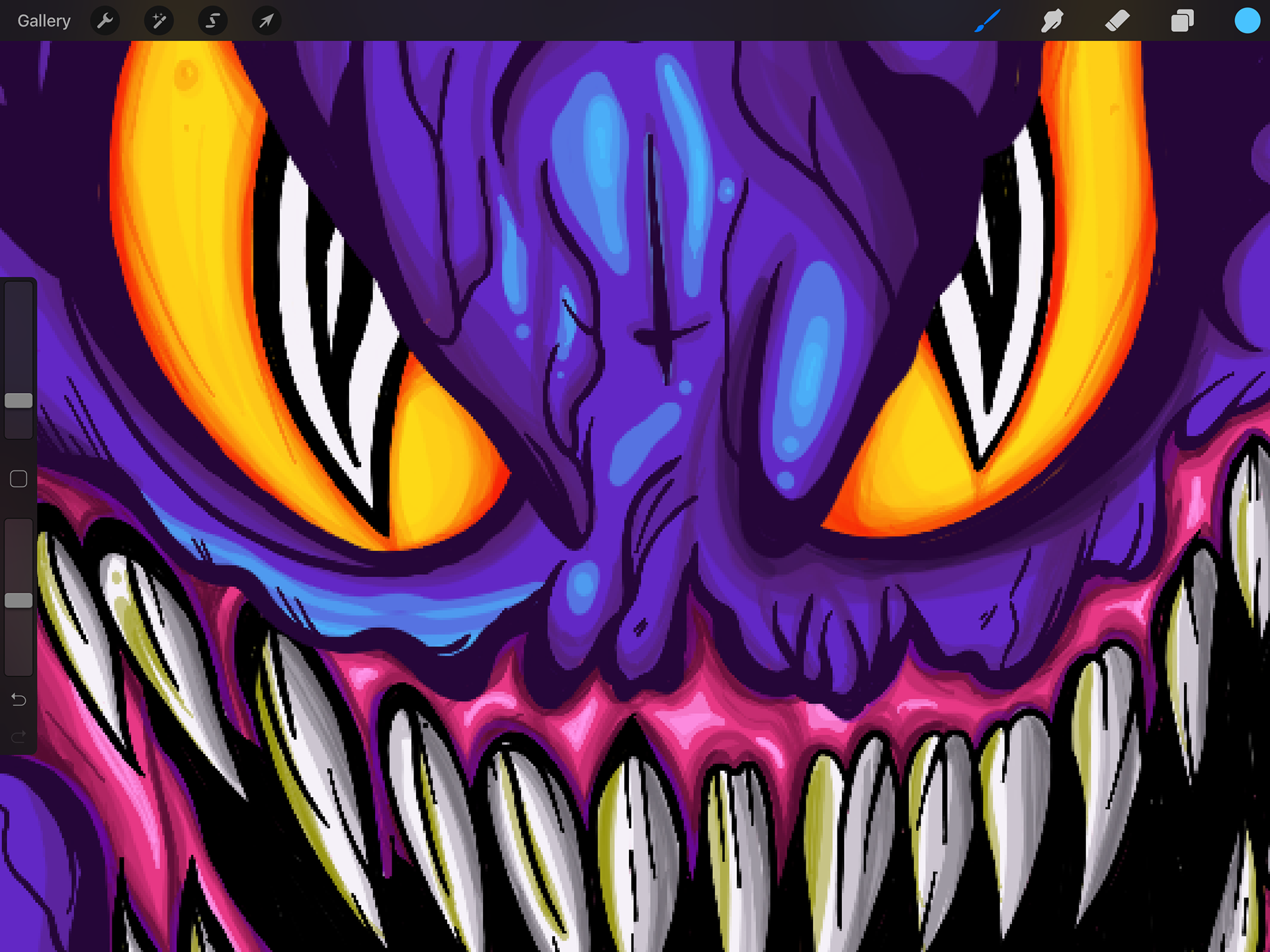This screenshot has width=1270, height=952.
Task: Open the Gallery view
Action: pos(44,21)
